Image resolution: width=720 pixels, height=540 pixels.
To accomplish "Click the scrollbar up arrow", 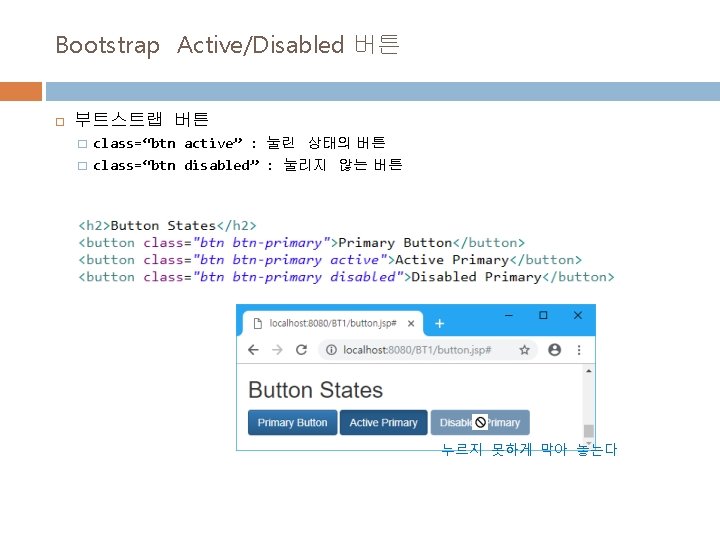I will click(589, 371).
